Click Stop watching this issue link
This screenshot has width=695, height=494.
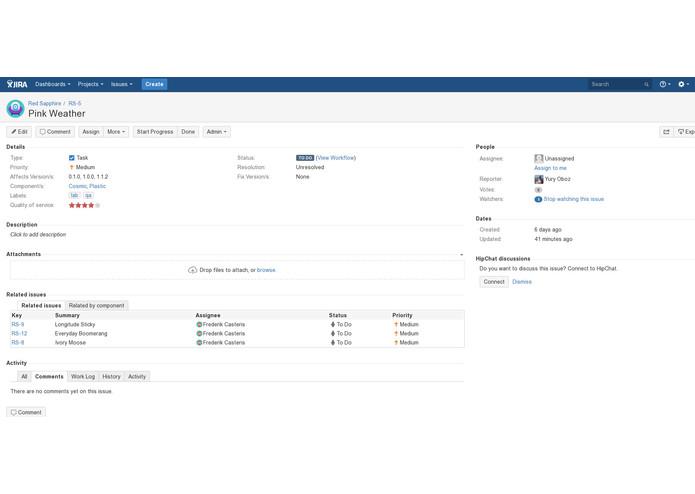click(x=574, y=199)
